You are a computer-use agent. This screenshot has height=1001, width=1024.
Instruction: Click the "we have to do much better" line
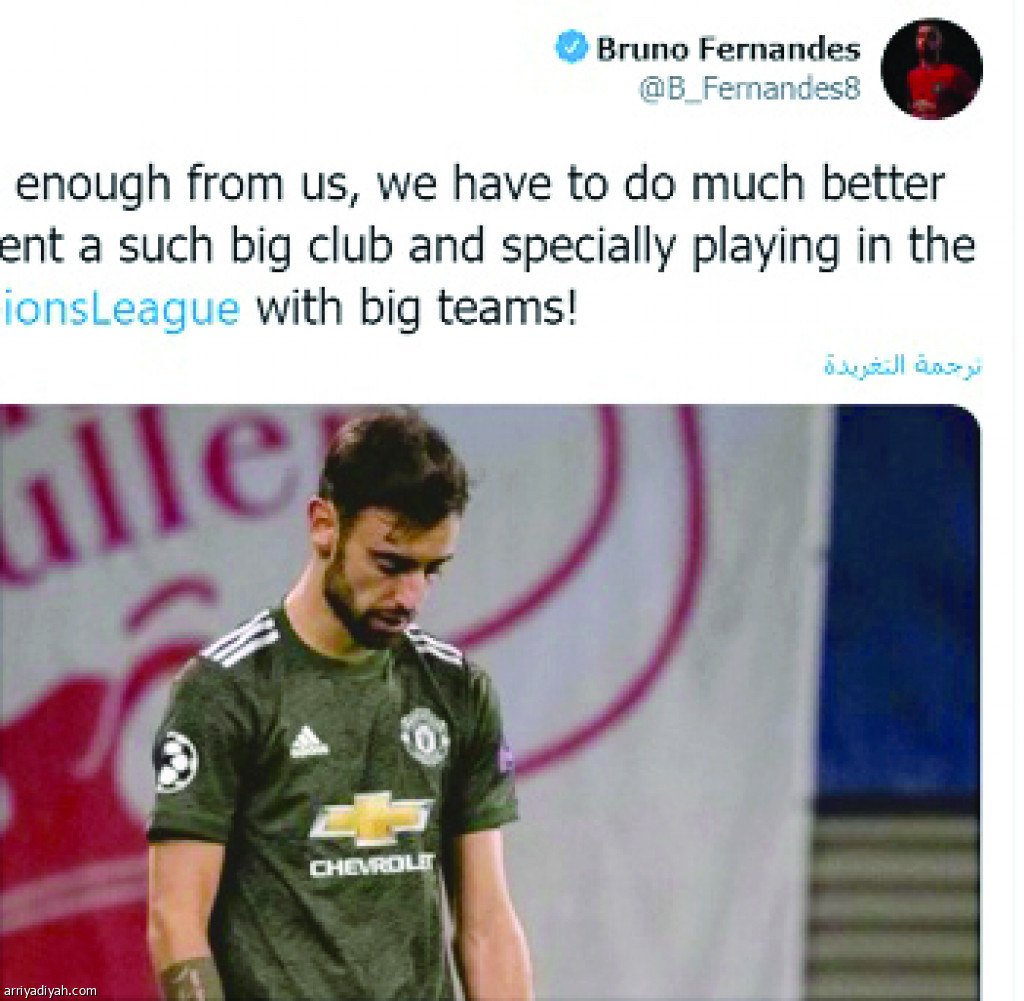(661, 185)
